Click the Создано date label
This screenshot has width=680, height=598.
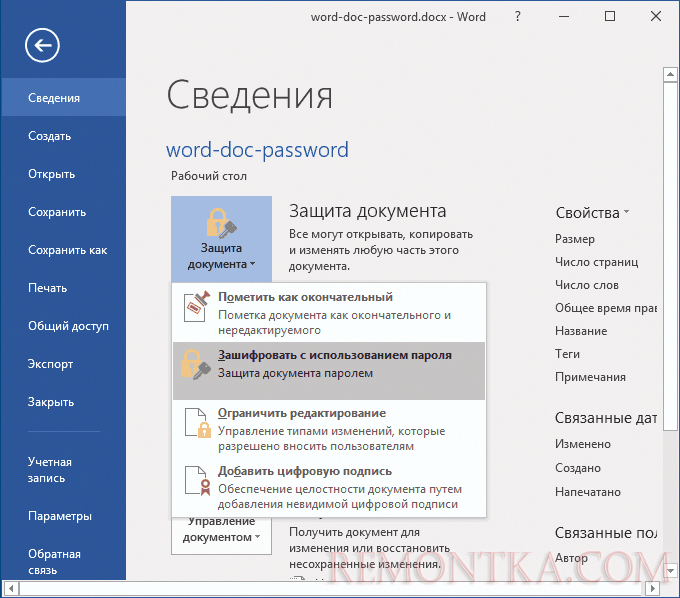point(578,468)
